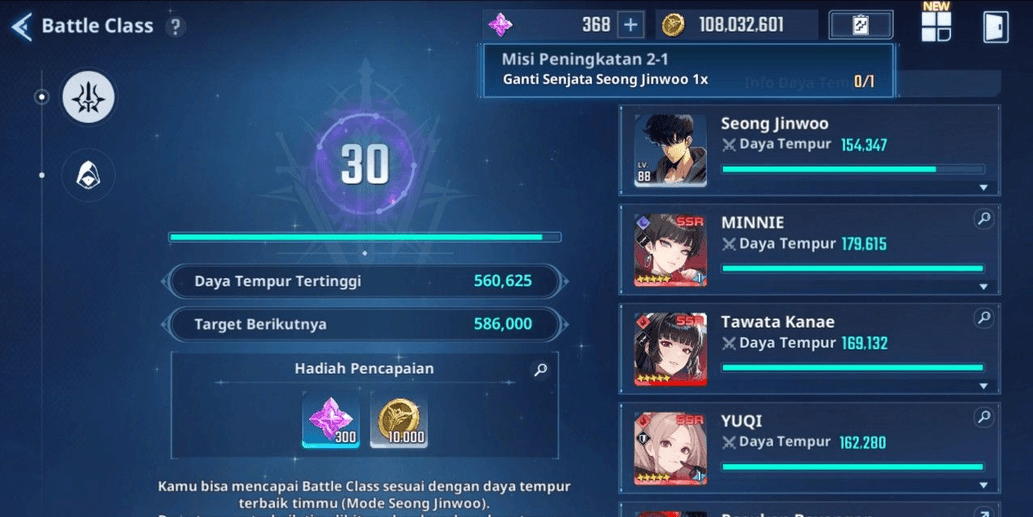Tap the 10,000 gold reward
Screen dimensions: 1033x517
(x=399, y=420)
